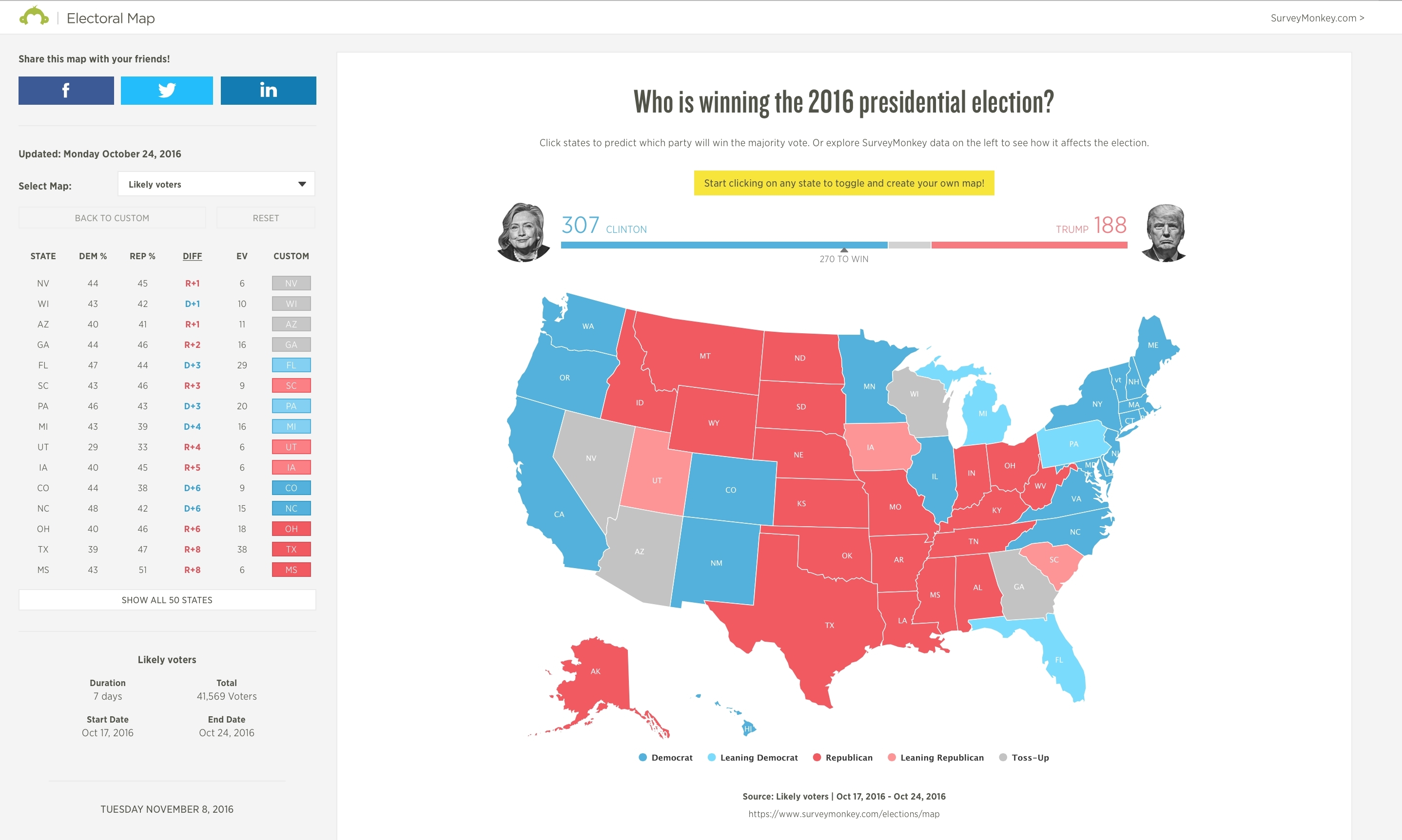
Task: Share map via Twitter bird icon
Action: (x=166, y=91)
